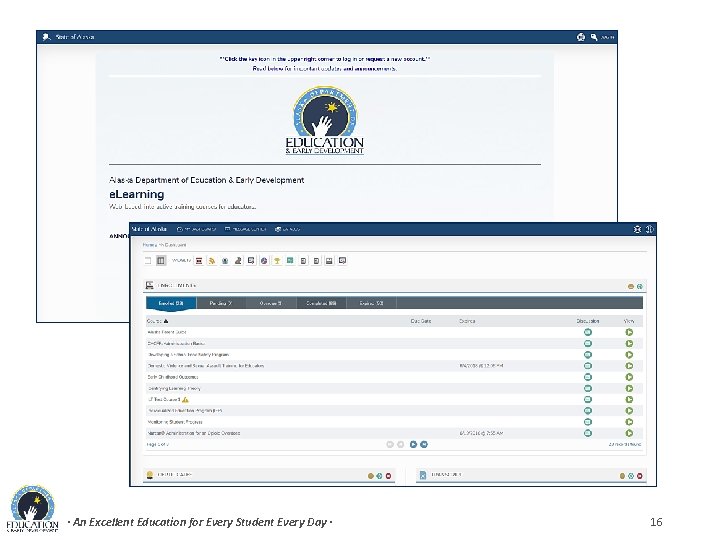Add the red calendar widget
The height and width of the screenshot is (540, 720).
199,260
